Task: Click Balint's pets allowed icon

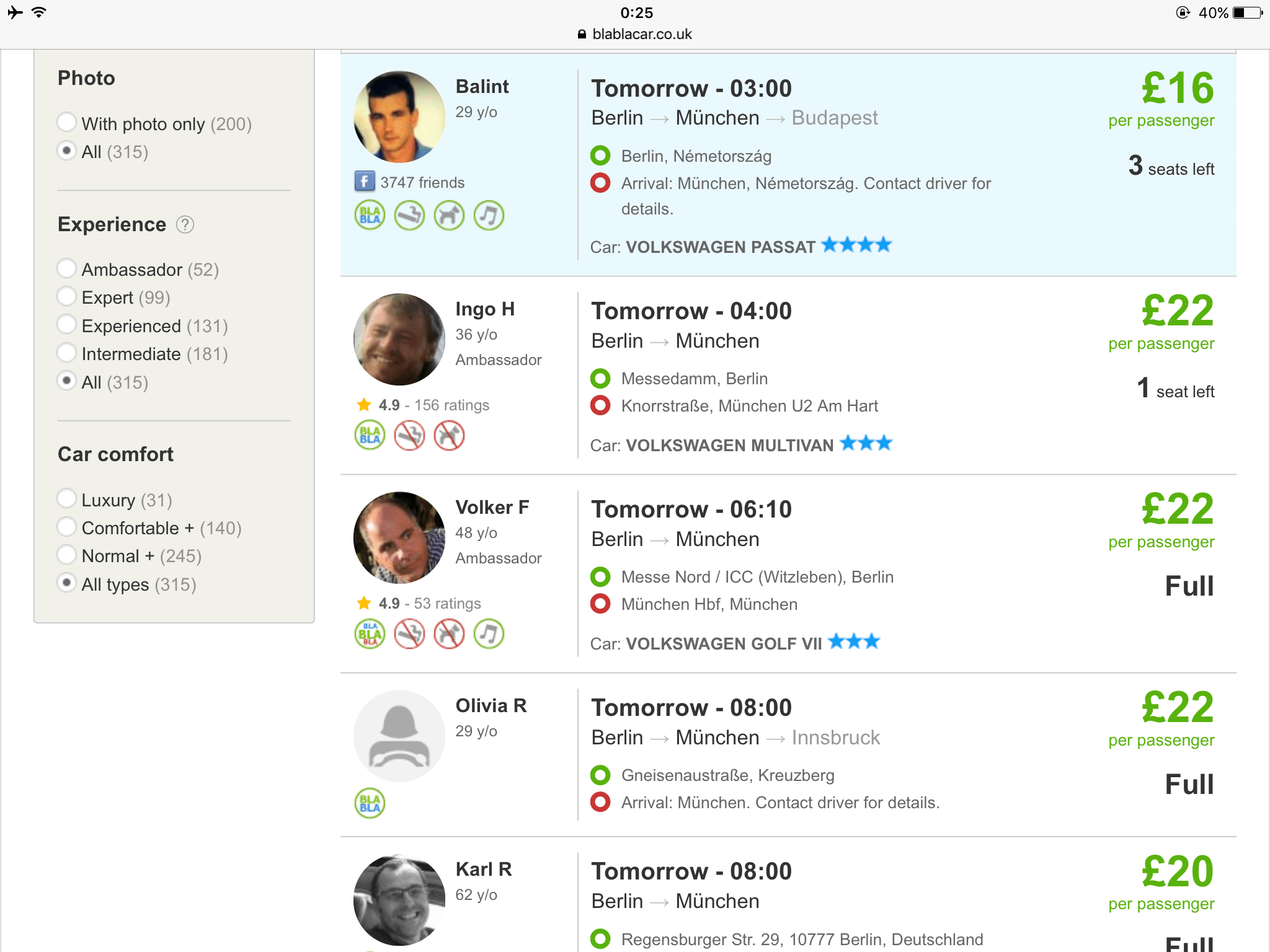Action: click(x=449, y=216)
